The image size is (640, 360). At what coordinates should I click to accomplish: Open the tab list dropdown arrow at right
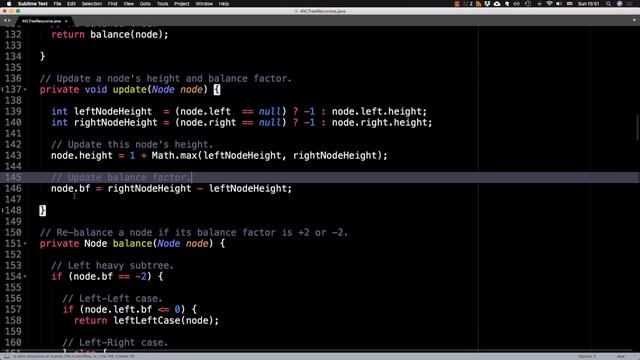pyautogui.click(x=634, y=20)
